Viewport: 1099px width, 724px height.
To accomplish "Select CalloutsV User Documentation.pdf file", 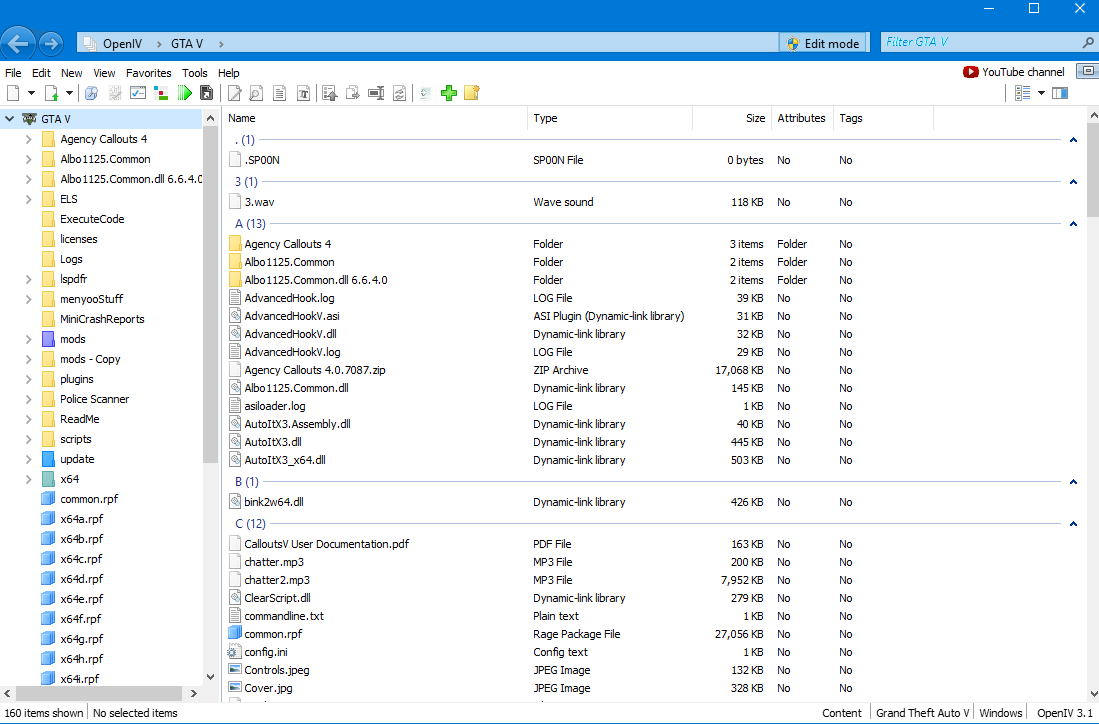I will [327, 544].
